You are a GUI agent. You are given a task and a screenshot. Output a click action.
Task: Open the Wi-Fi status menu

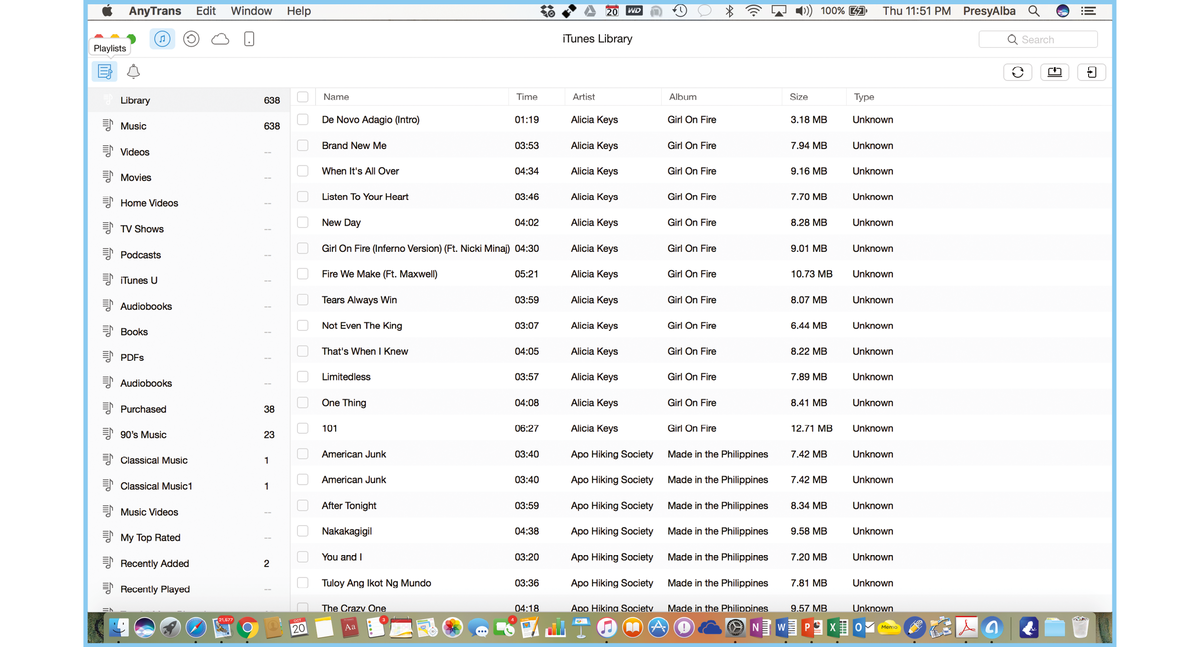coord(753,11)
